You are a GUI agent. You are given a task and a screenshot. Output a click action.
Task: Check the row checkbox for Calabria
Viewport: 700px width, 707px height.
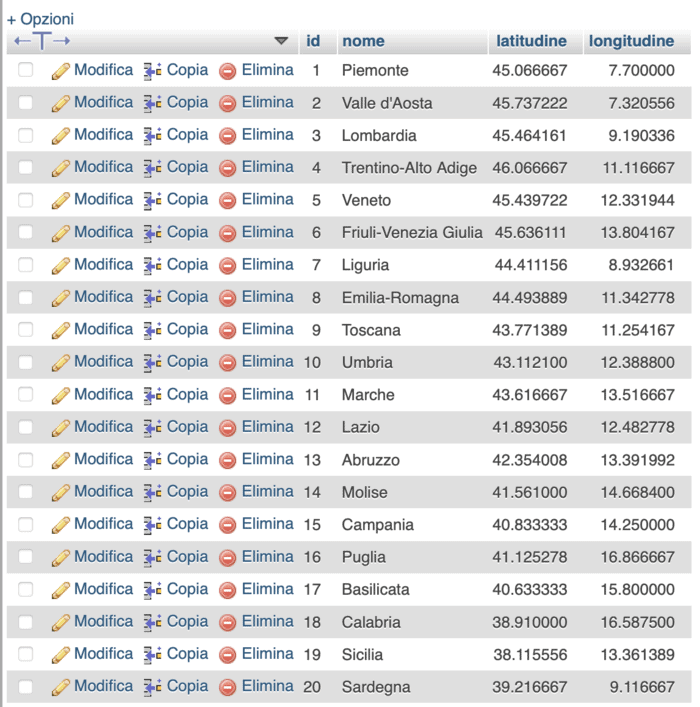point(26,622)
